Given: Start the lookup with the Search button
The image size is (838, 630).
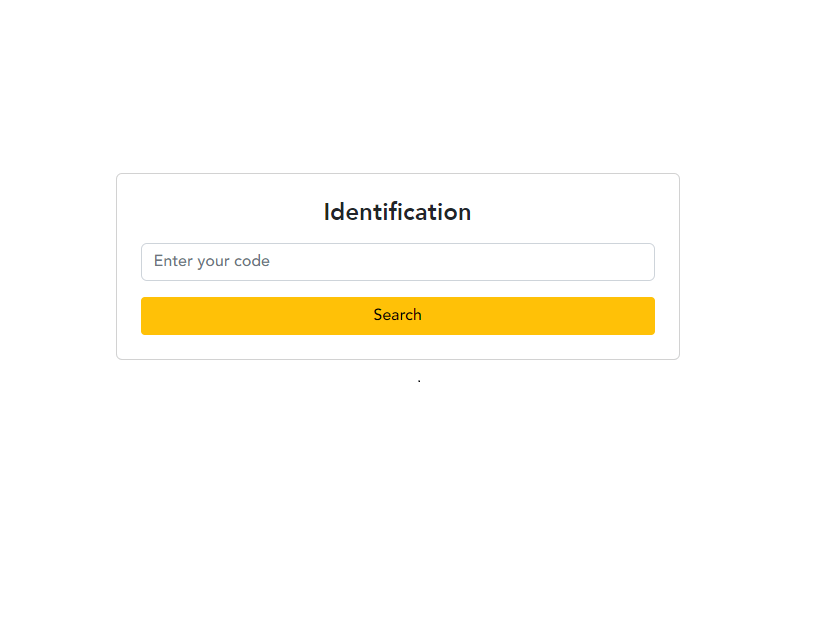Looking at the screenshot, I should tap(398, 316).
